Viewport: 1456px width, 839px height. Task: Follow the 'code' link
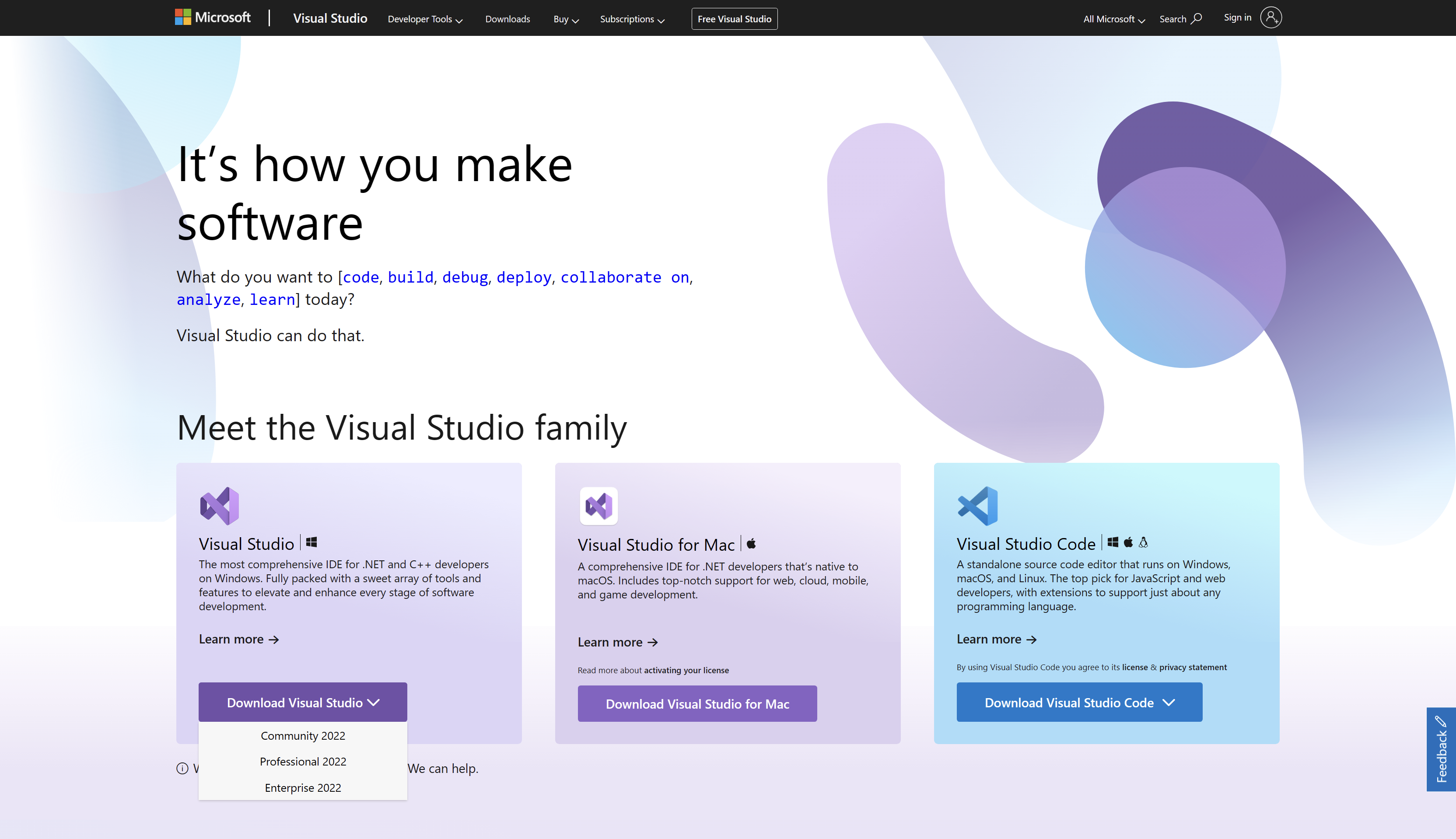[x=360, y=277]
